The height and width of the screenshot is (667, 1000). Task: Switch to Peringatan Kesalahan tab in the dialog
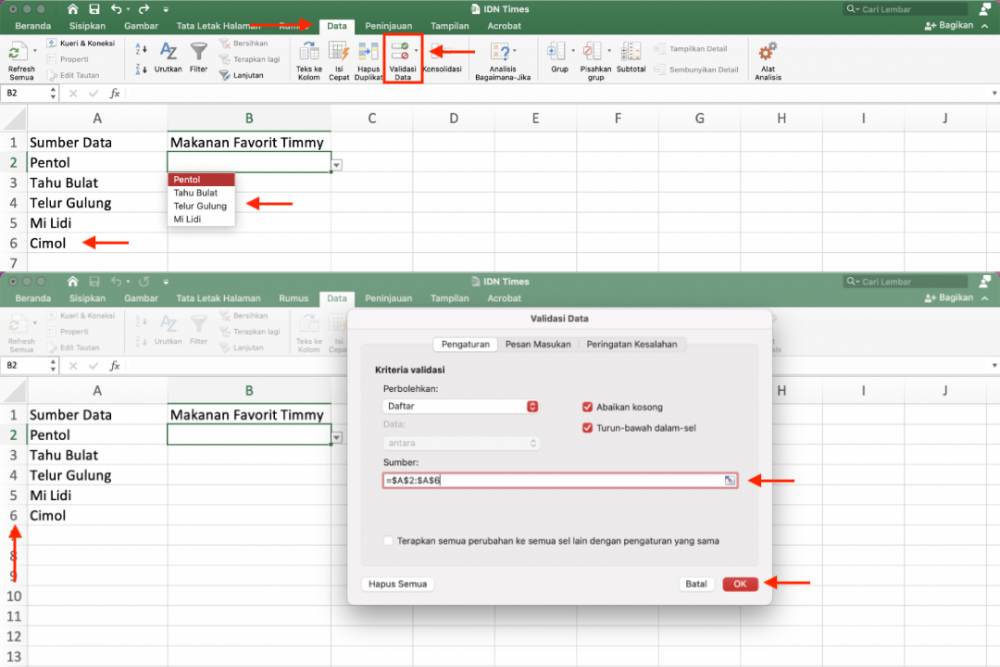coord(632,344)
